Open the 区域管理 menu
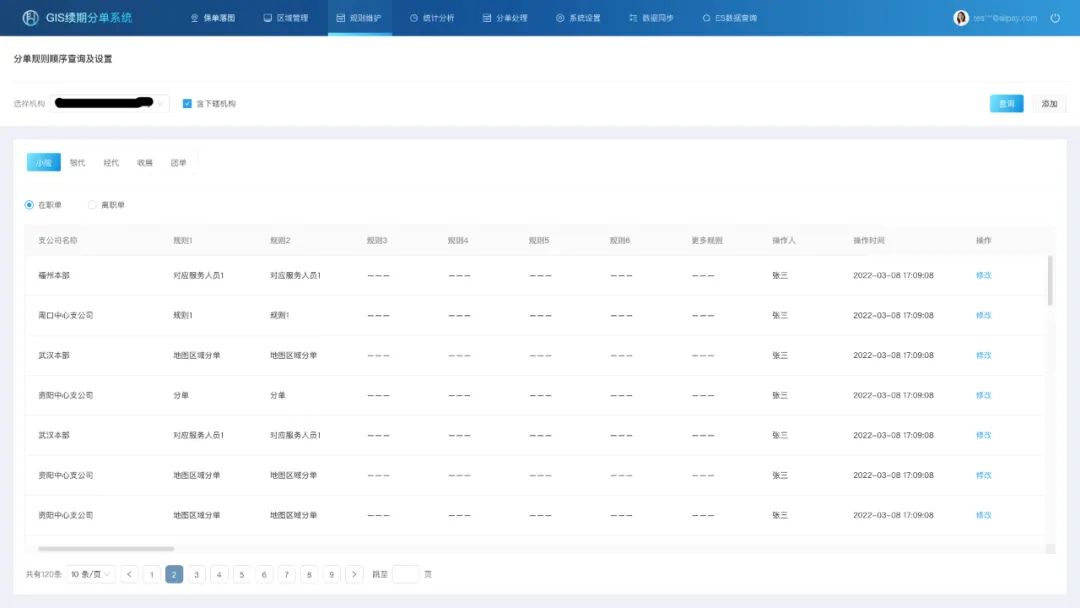This screenshot has width=1080, height=608. [x=285, y=18]
